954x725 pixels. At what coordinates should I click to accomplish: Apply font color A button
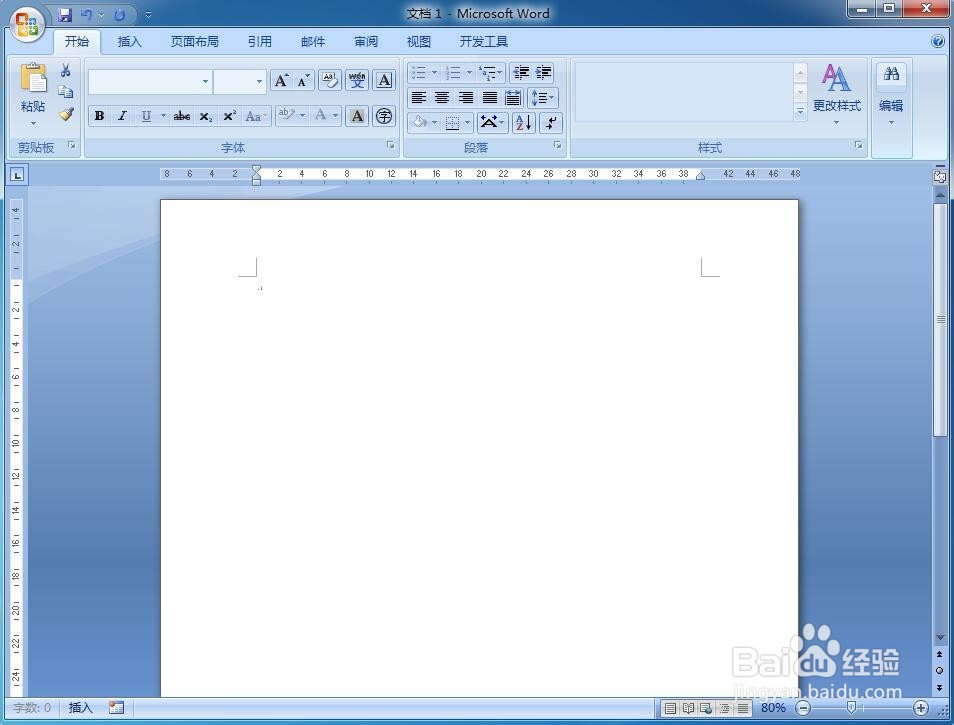(321, 114)
